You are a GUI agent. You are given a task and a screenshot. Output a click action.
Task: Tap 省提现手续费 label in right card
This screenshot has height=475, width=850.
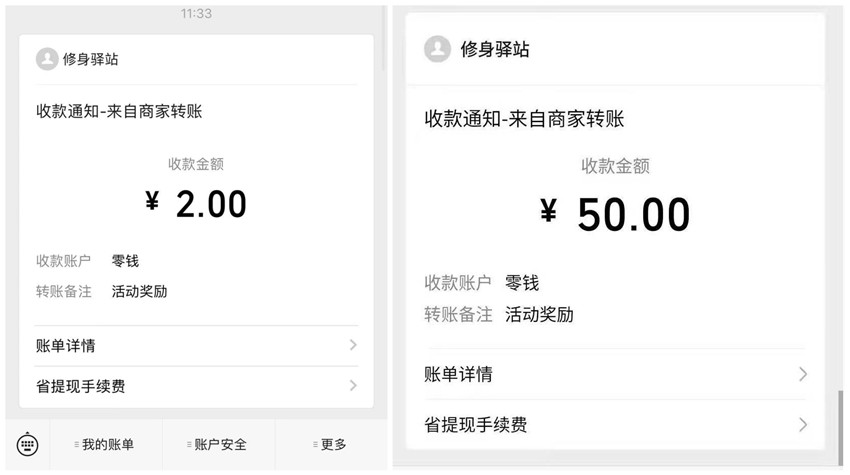click(475, 425)
